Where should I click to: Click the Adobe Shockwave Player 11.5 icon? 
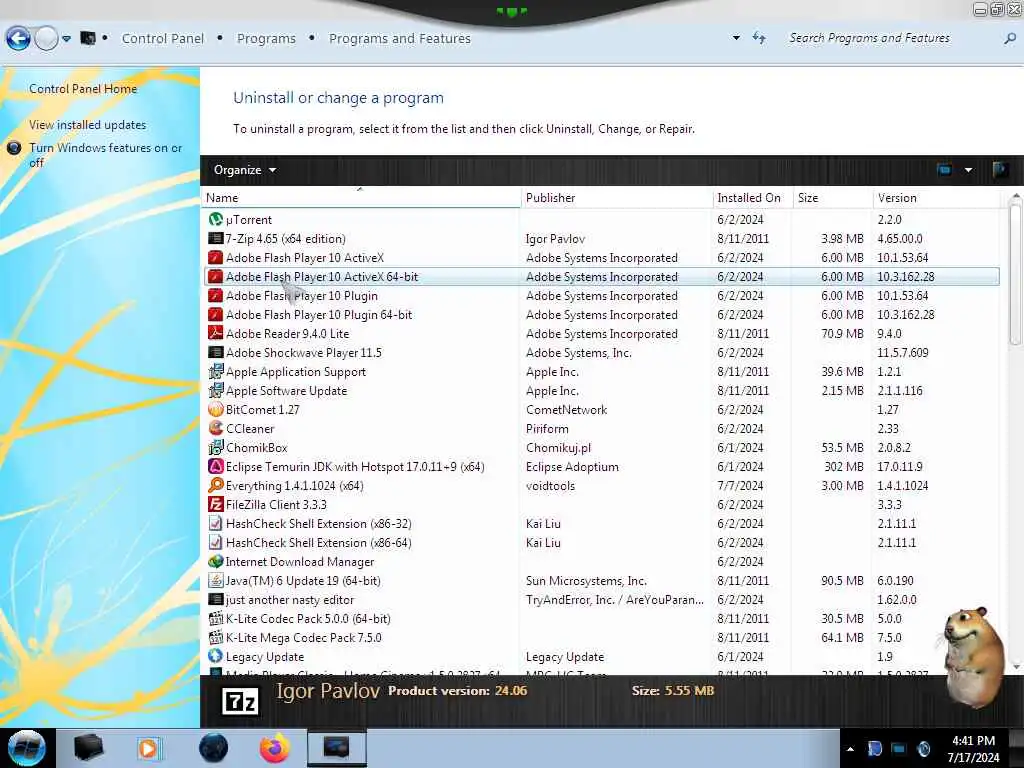click(x=216, y=352)
